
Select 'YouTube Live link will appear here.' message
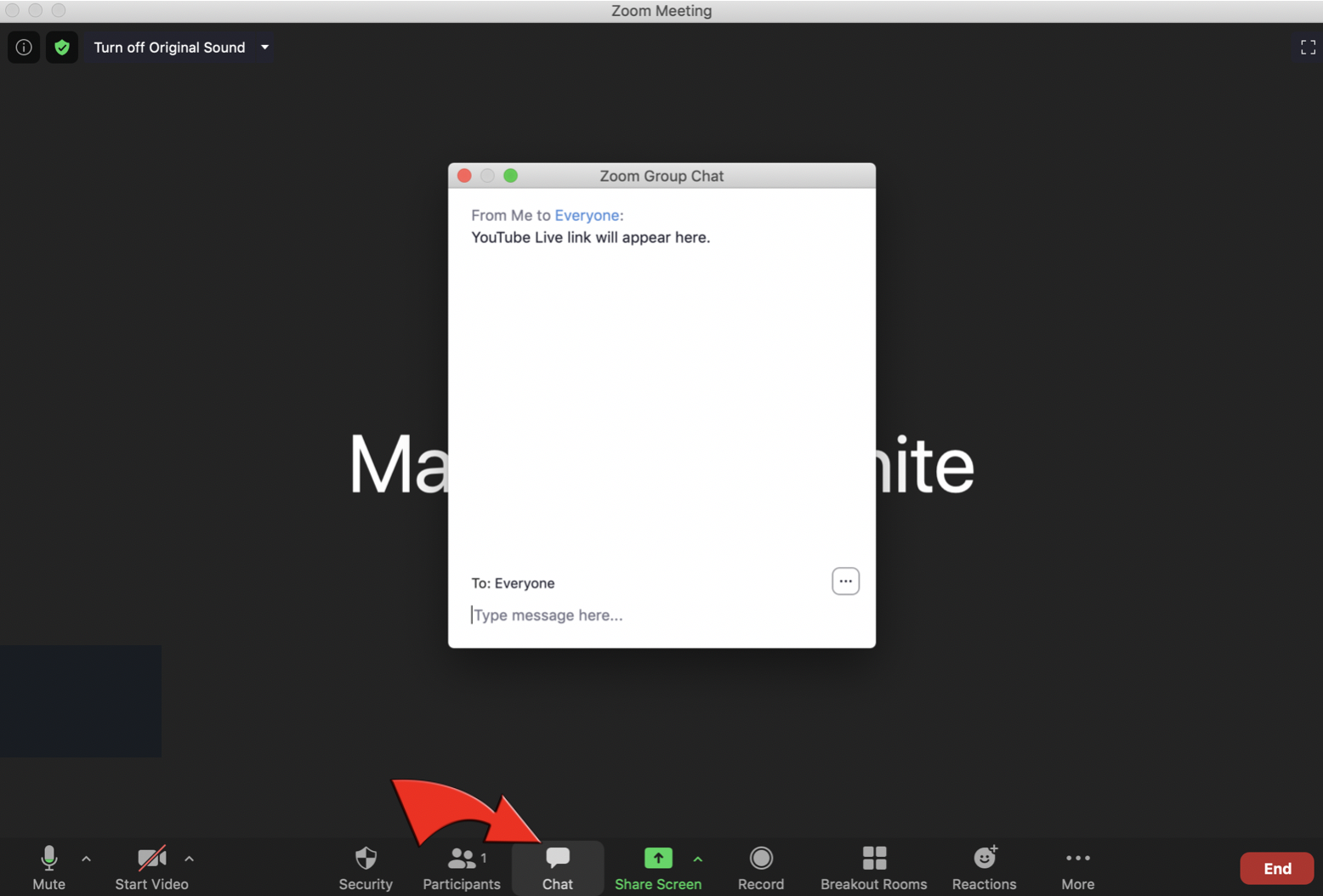591,238
